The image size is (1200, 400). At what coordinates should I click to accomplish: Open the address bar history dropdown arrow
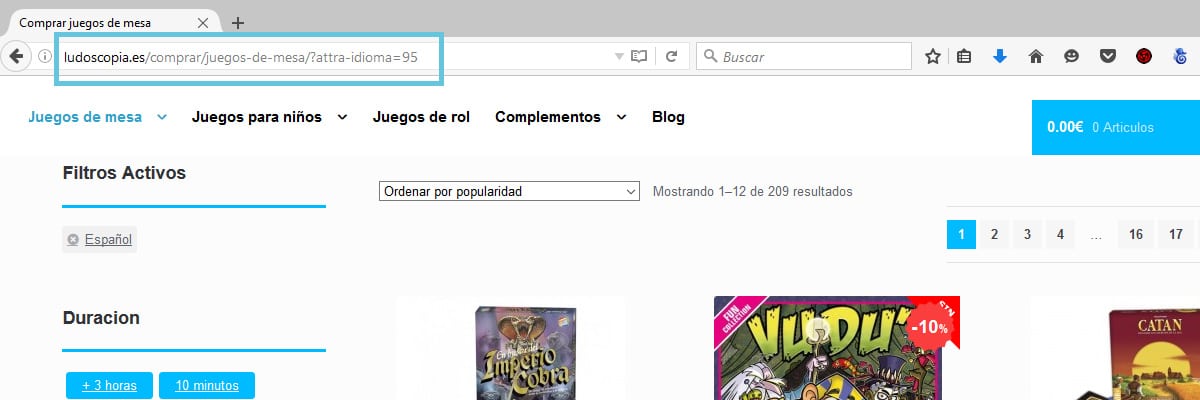620,57
